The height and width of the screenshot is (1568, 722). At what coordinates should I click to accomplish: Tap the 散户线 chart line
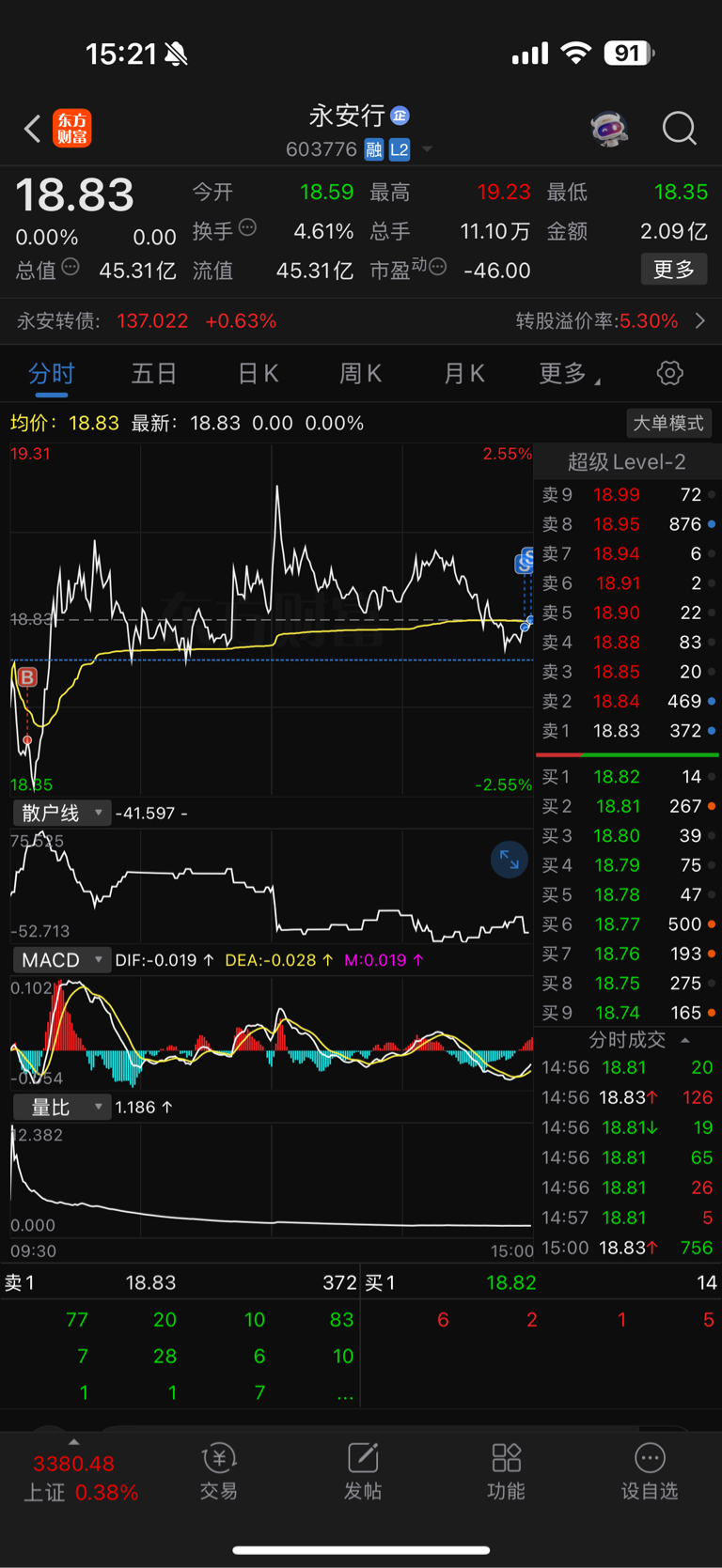pyautogui.click(x=272, y=885)
